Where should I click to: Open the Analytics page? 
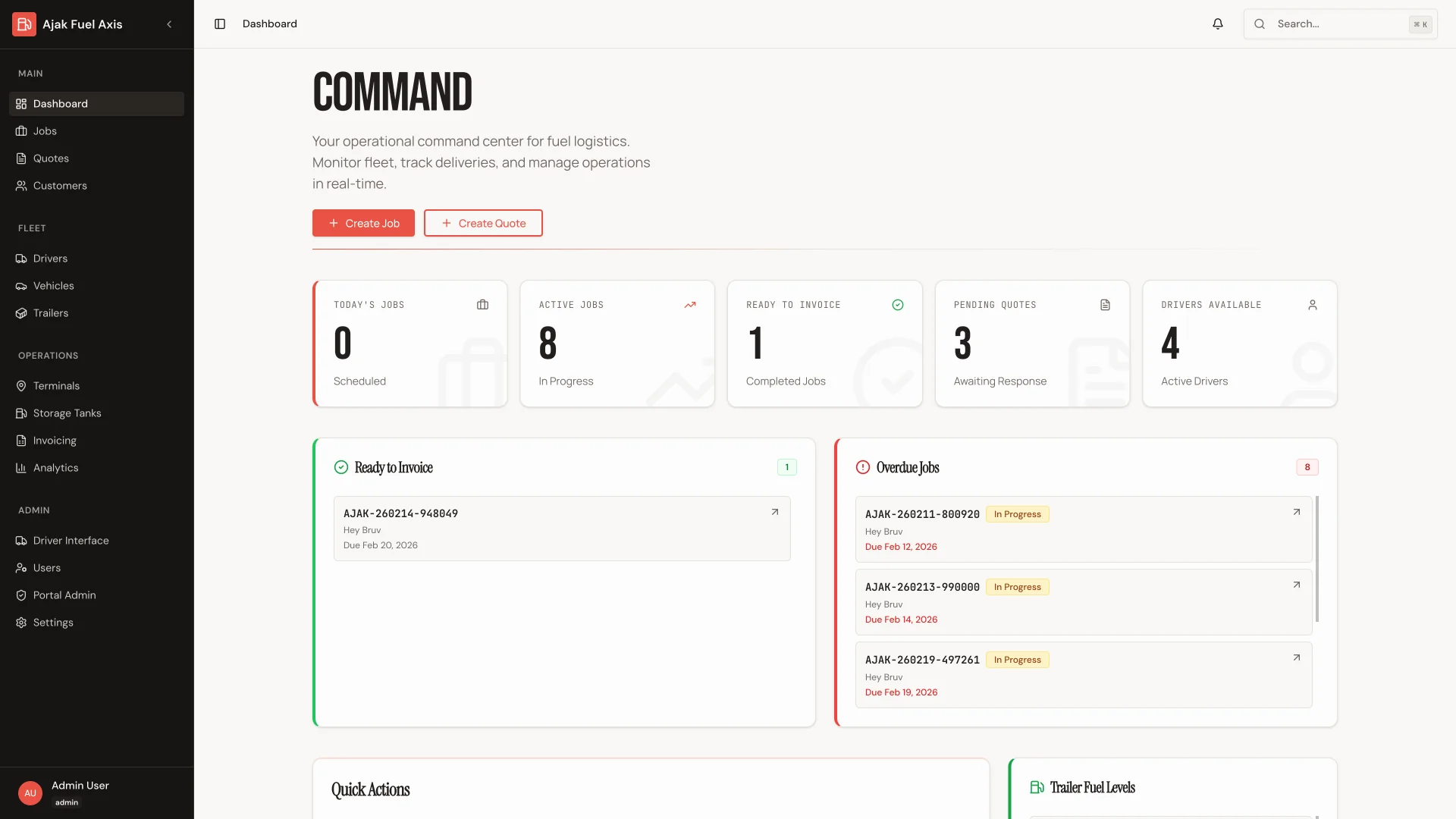(x=55, y=468)
